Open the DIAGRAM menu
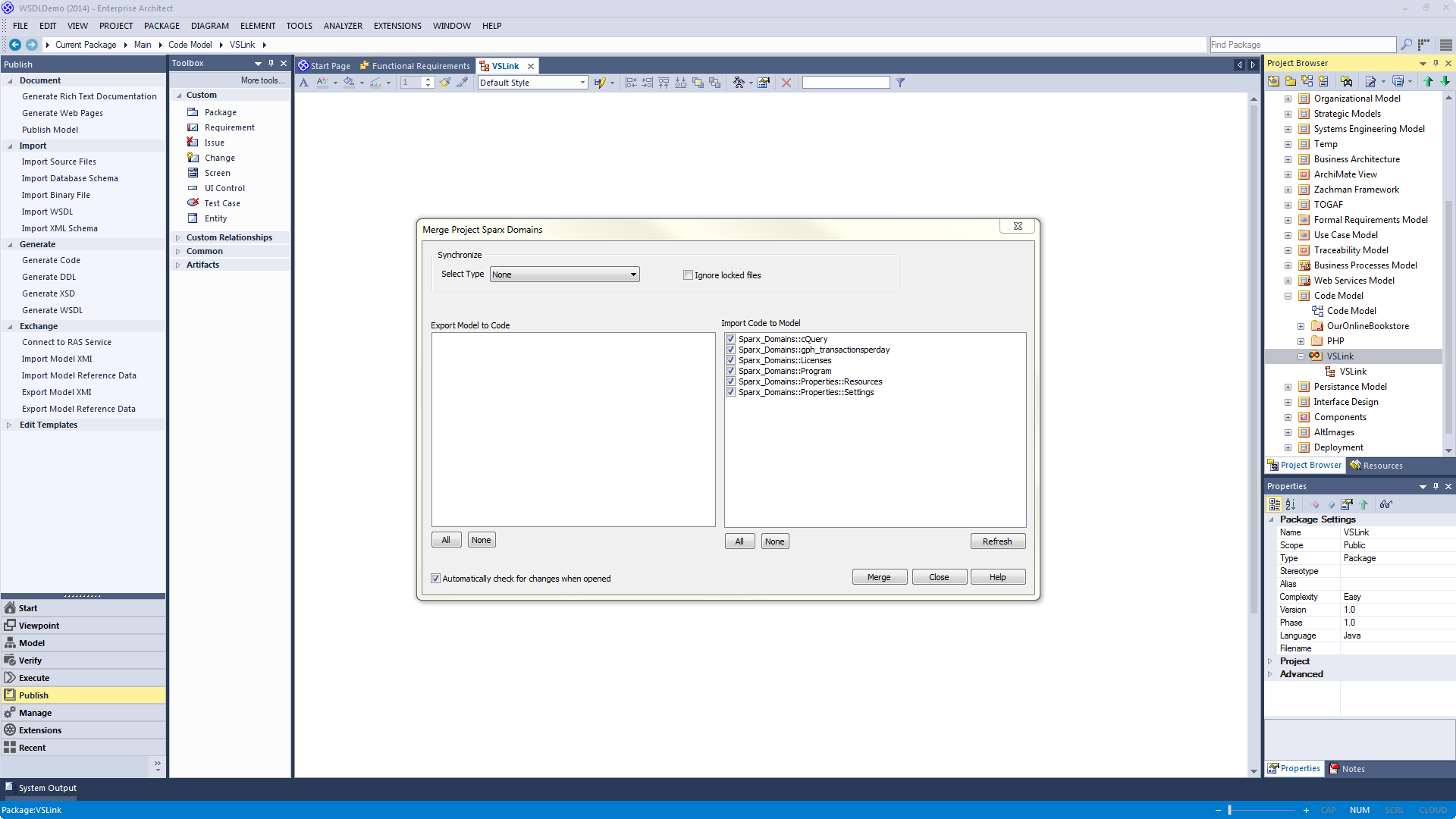Screen dimensions: 1456x819 click(210, 26)
